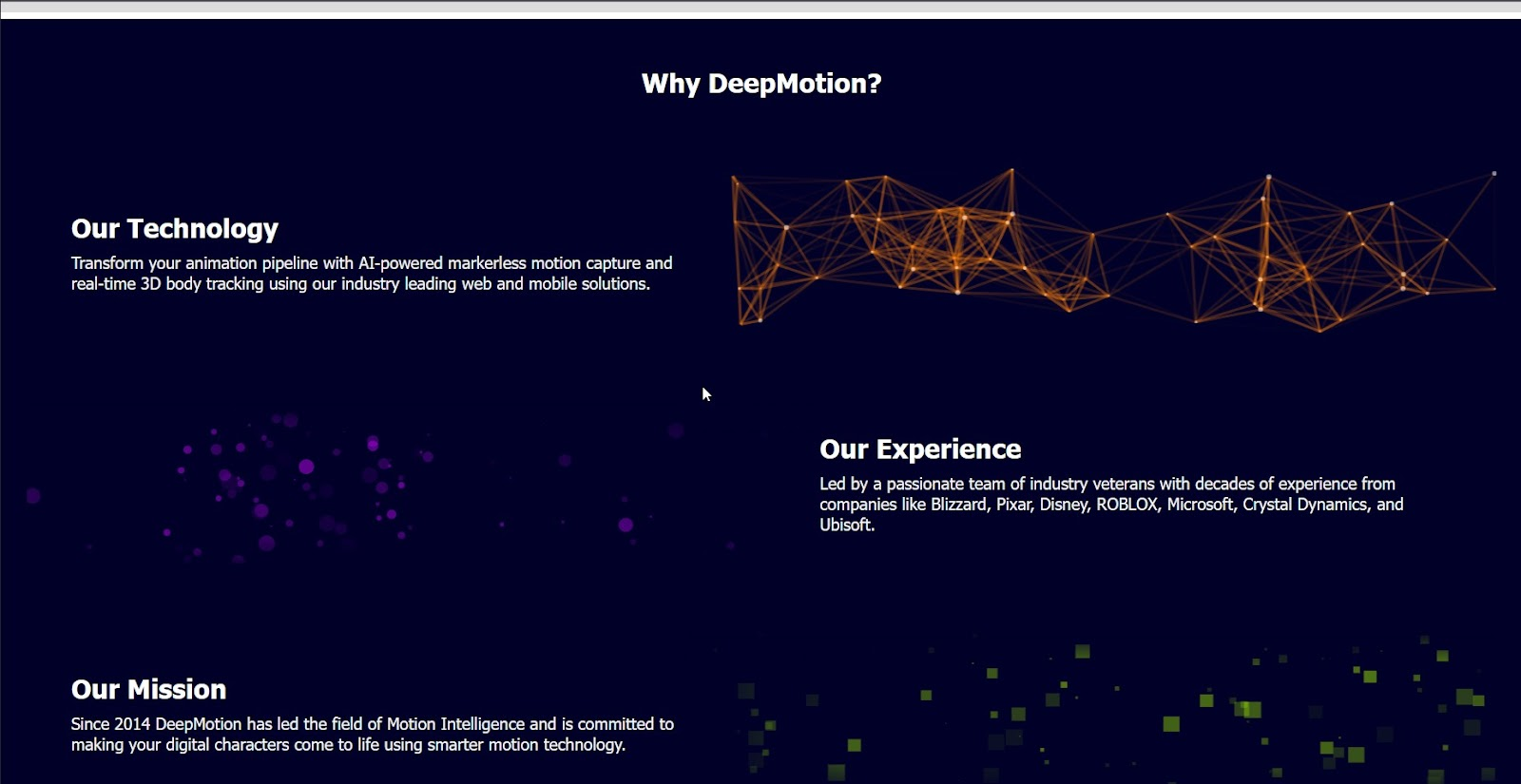This screenshot has width=1521, height=784.
Task: Click the "Our Mission" heading
Action: point(148,690)
